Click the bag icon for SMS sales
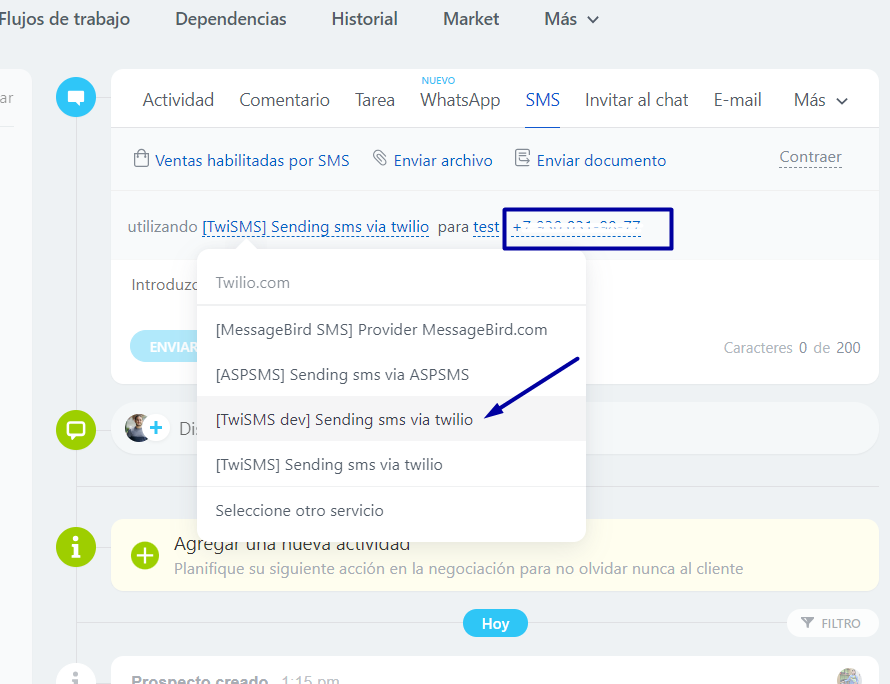Screen dimensions: 890x684 pyautogui.click(x=141, y=159)
